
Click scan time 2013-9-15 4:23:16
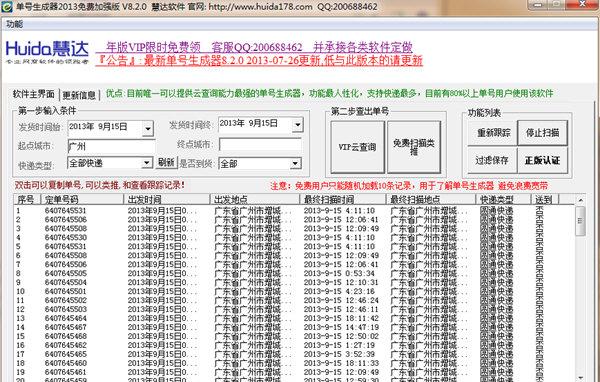339,291
